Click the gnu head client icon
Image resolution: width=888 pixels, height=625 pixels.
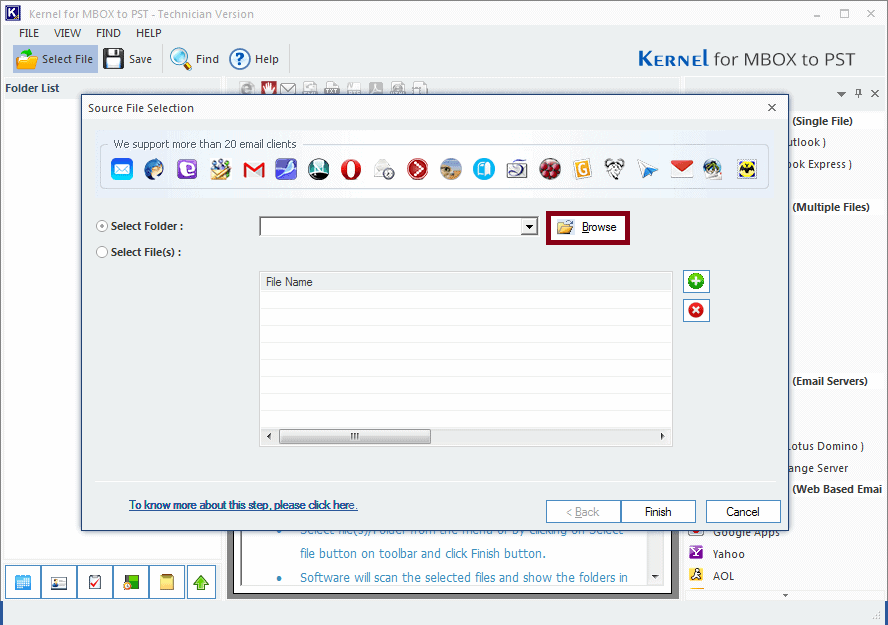tap(614, 169)
